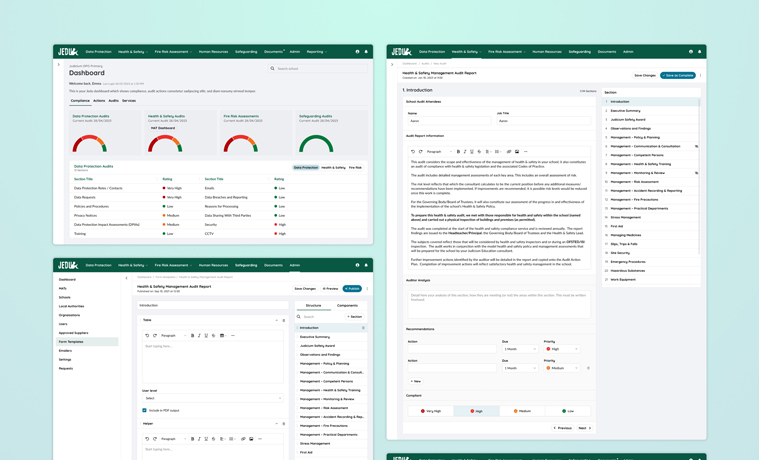This screenshot has height=460, width=759.
Task: Collapse the Table block with its chevron
Action: [276, 320]
